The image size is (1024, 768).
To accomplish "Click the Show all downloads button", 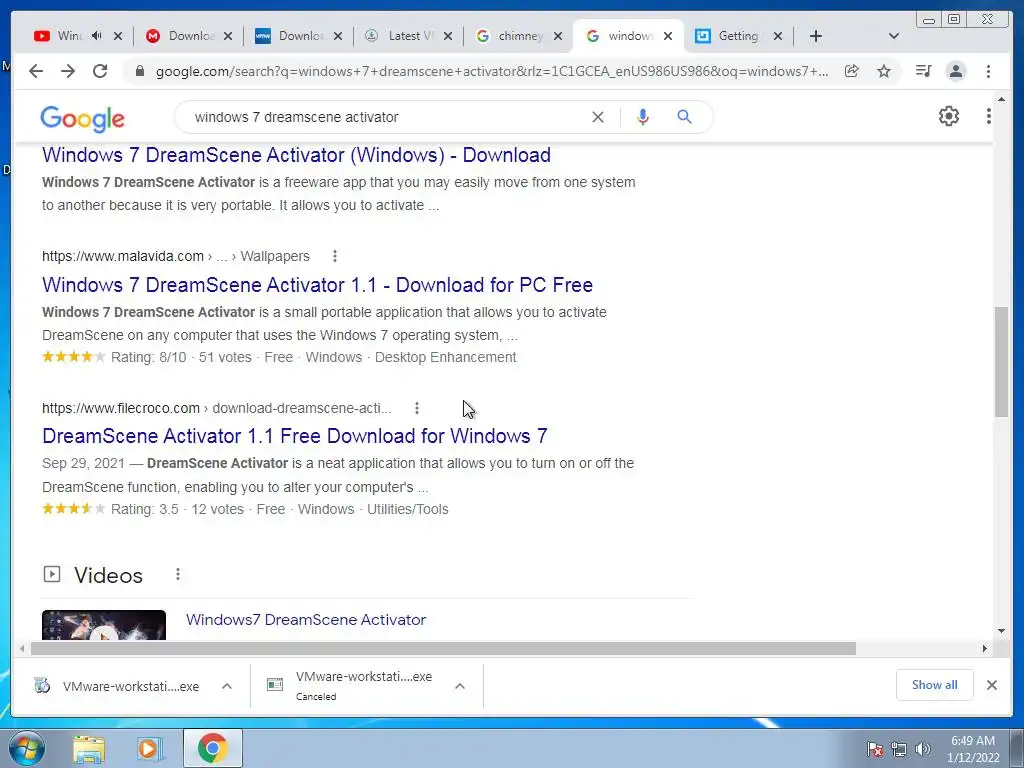I will [935, 685].
